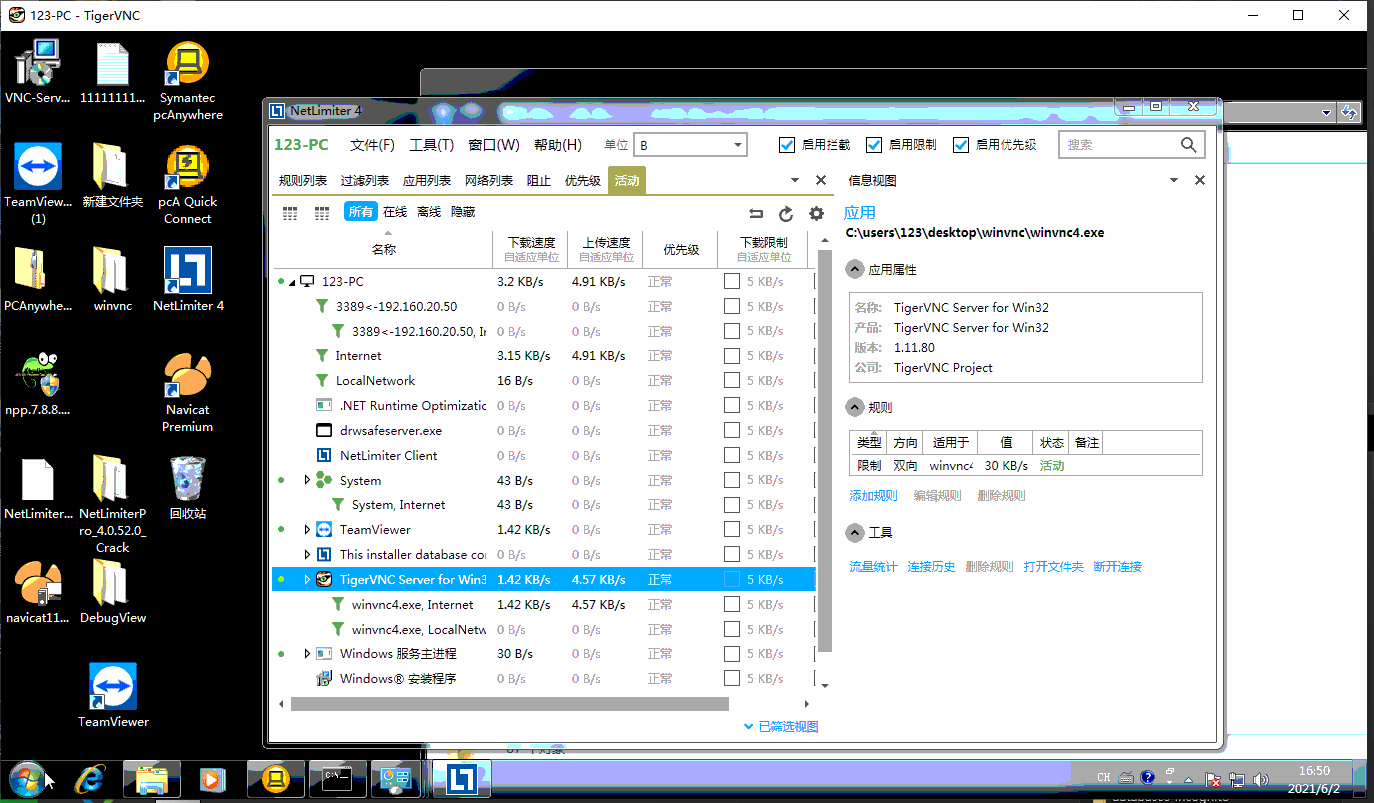Expand the System tree node
This screenshot has width=1374, height=803.
[308, 480]
